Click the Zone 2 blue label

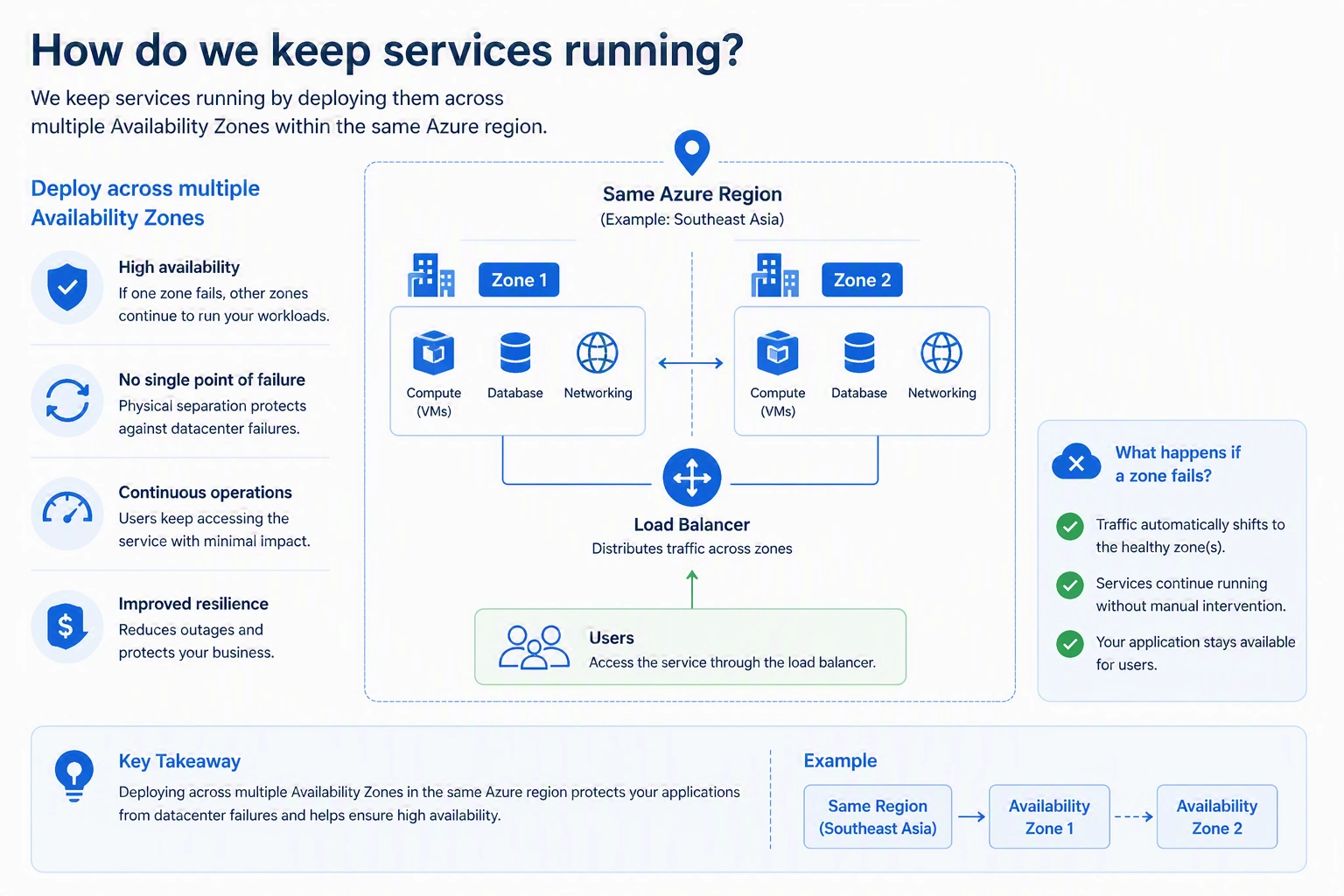point(862,280)
